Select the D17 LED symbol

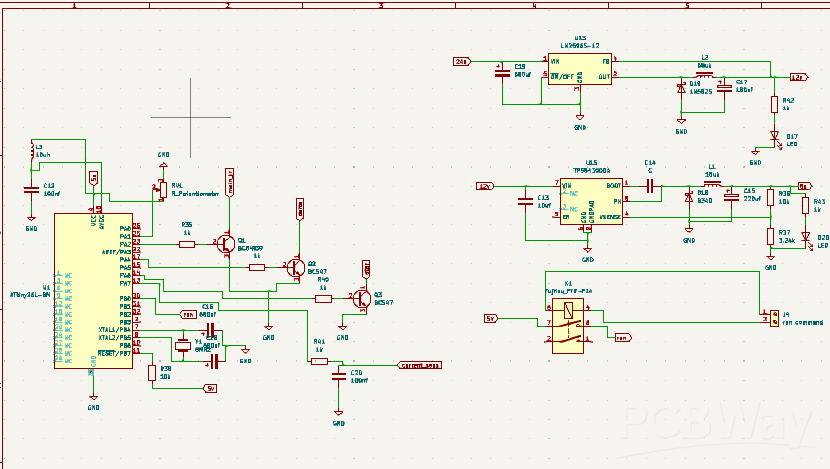773,135
